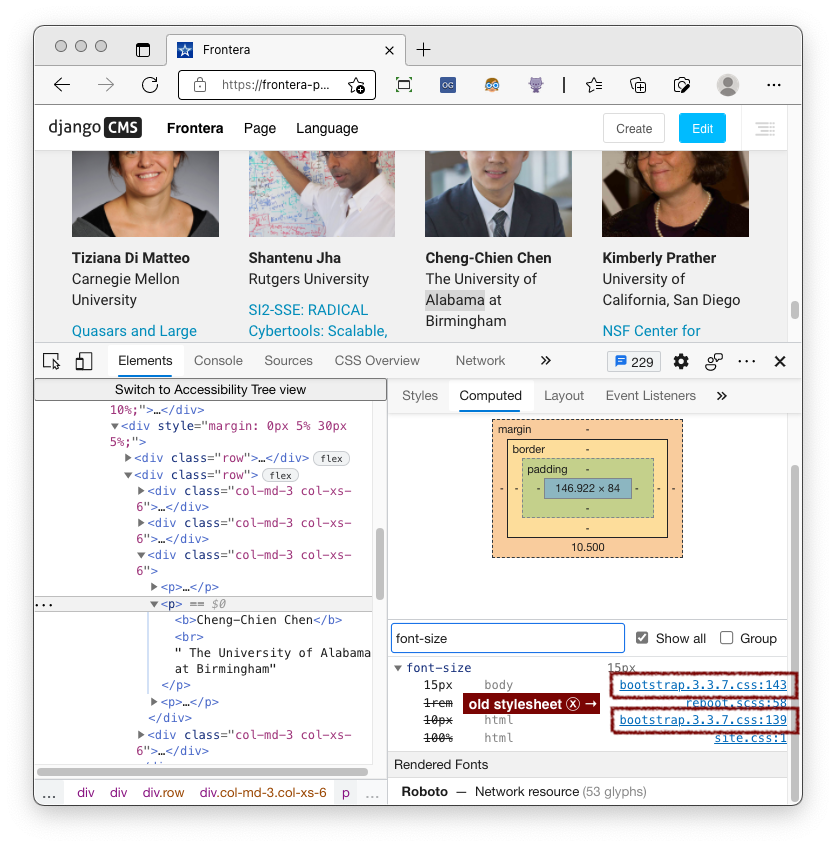
Task: Open the 229 issues counter
Action: [634, 361]
